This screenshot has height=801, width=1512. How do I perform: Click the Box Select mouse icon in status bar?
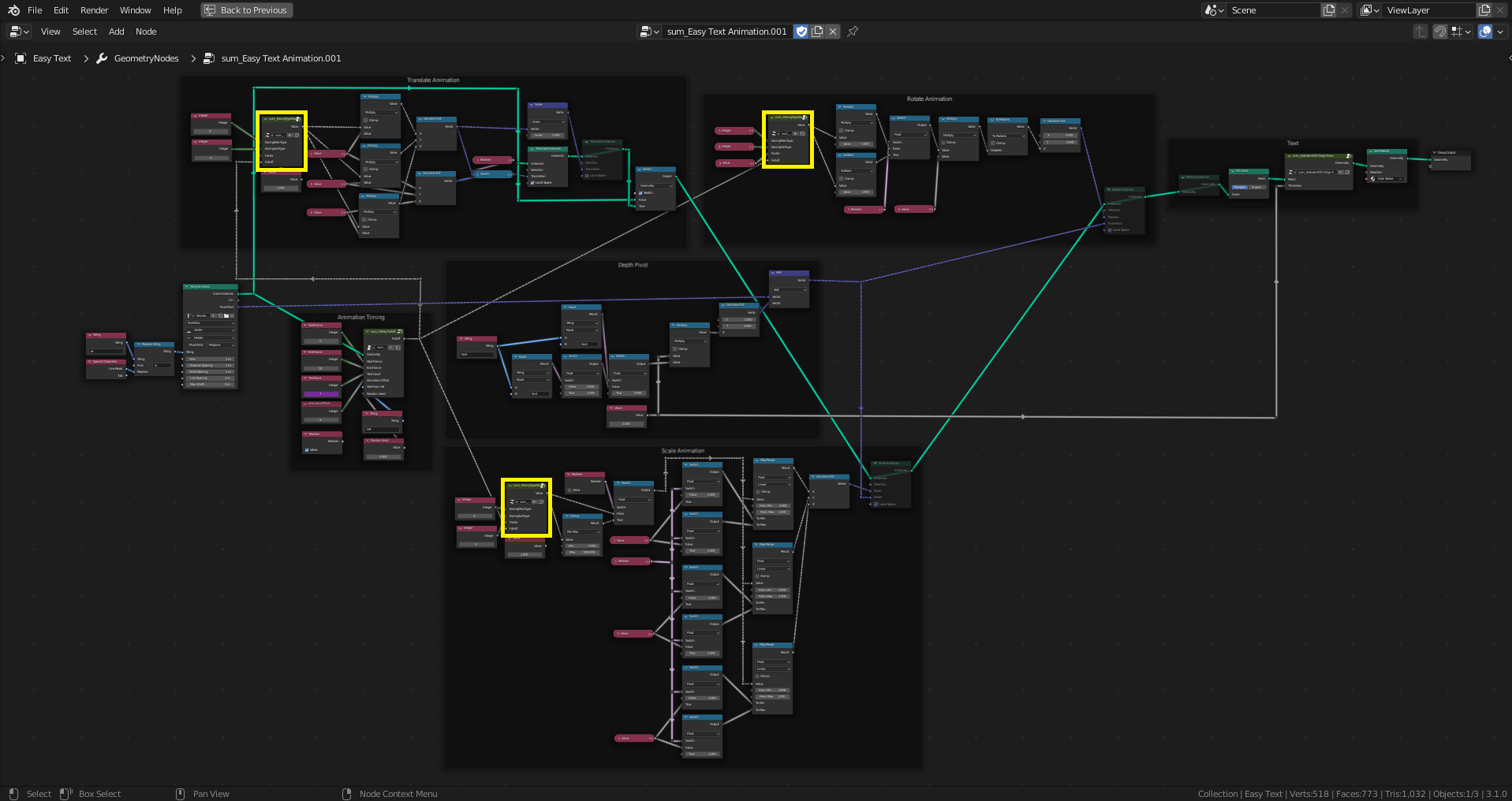[x=65, y=794]
